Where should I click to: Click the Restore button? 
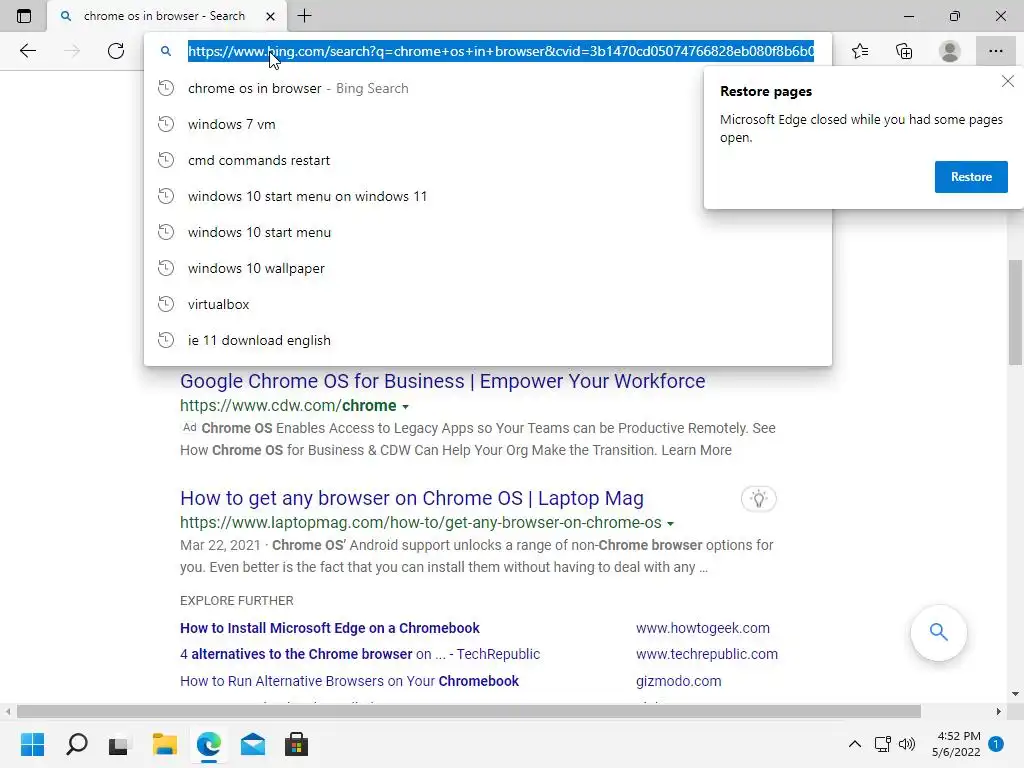point(971,177)
